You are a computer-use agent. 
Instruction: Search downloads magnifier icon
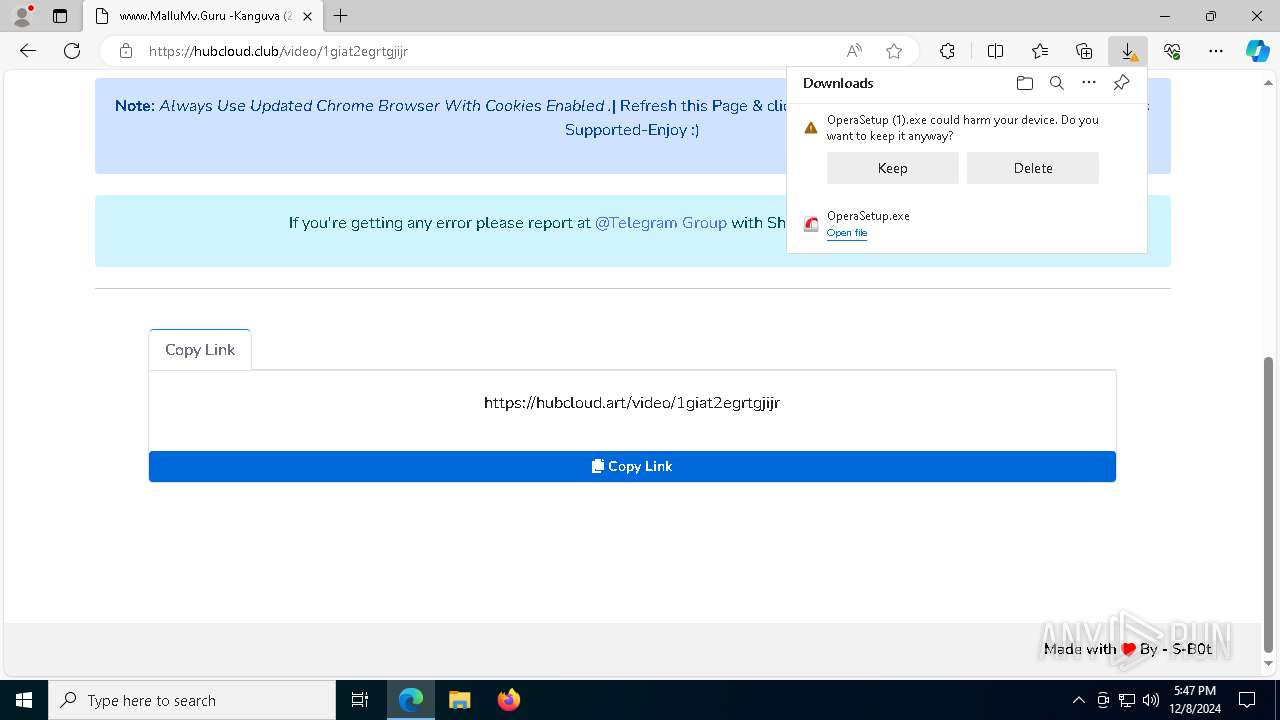[1056, 83]
